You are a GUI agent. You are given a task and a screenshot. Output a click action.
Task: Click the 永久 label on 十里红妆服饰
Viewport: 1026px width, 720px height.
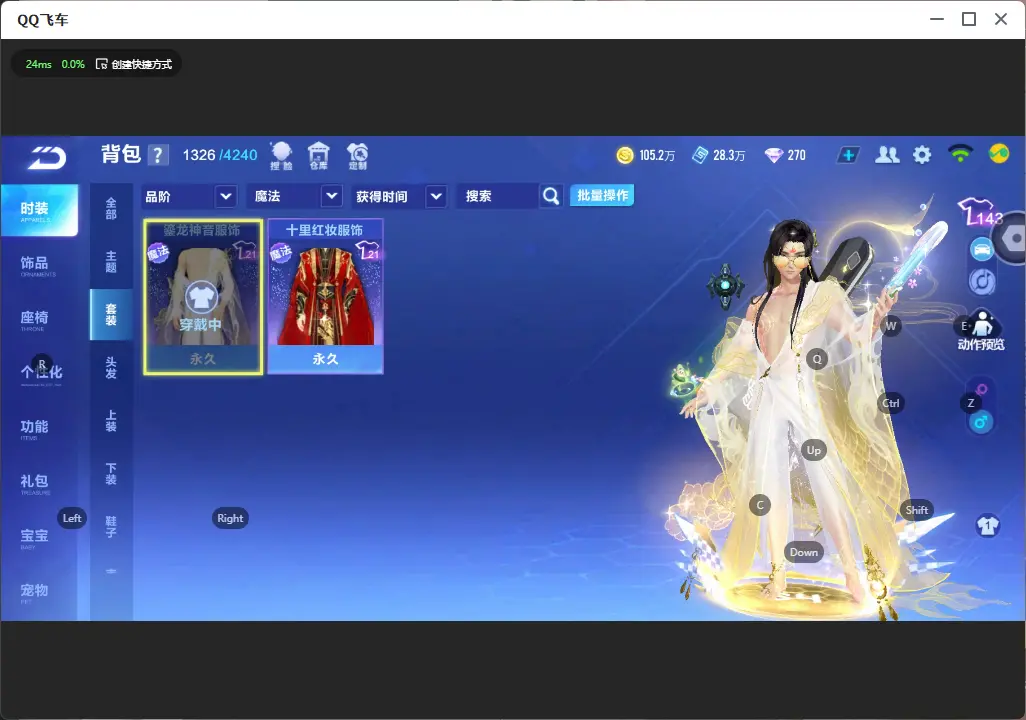tap(325, 359)
